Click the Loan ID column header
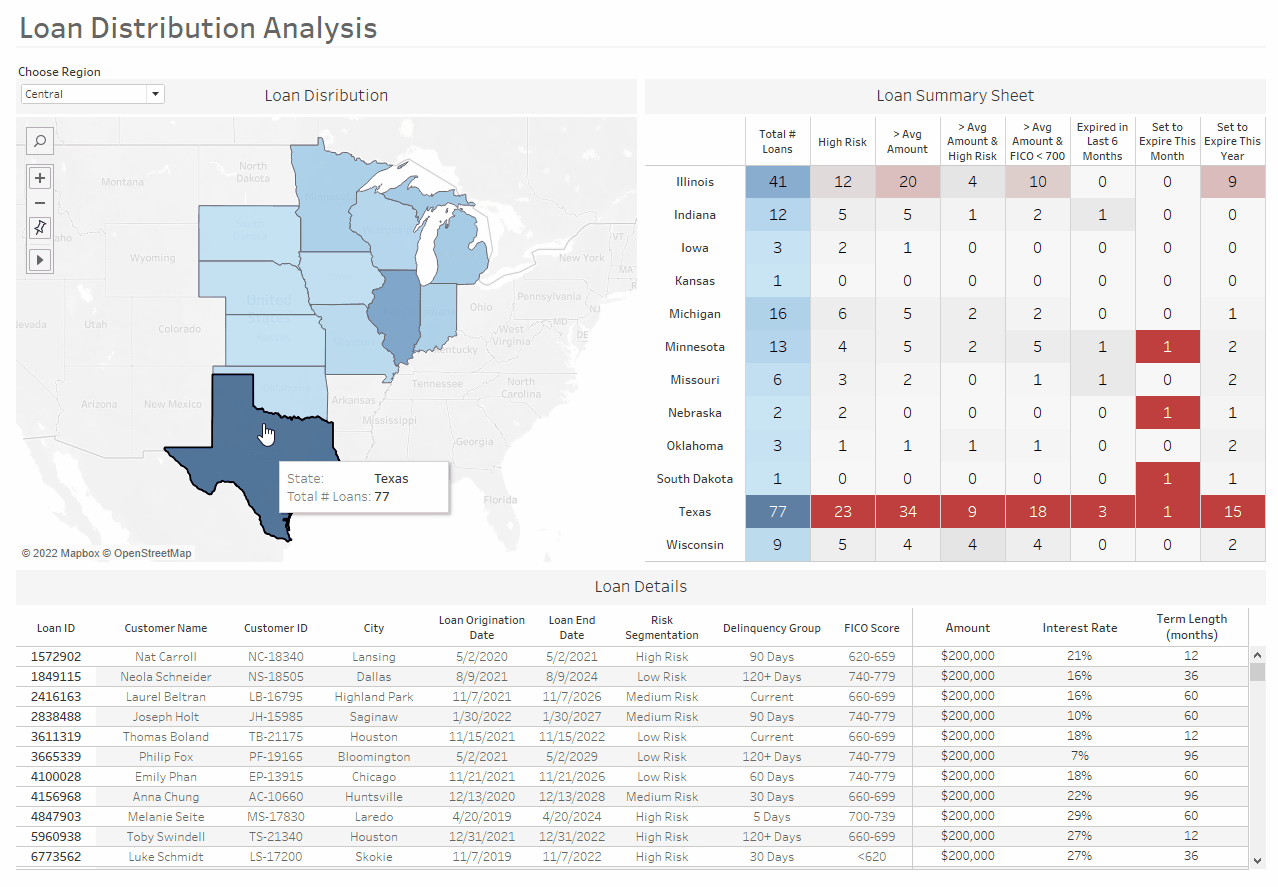The image size is (1278, 887). (x=56, y=628)
